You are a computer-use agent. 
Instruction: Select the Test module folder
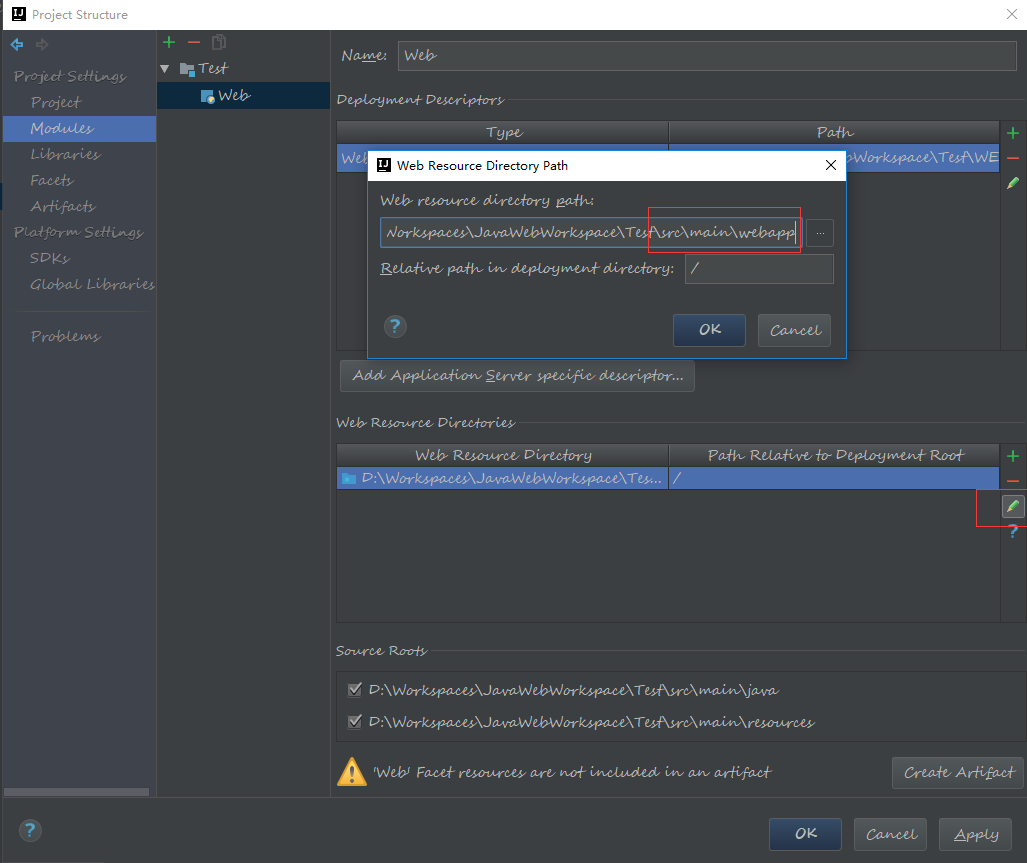click(204, 69)
